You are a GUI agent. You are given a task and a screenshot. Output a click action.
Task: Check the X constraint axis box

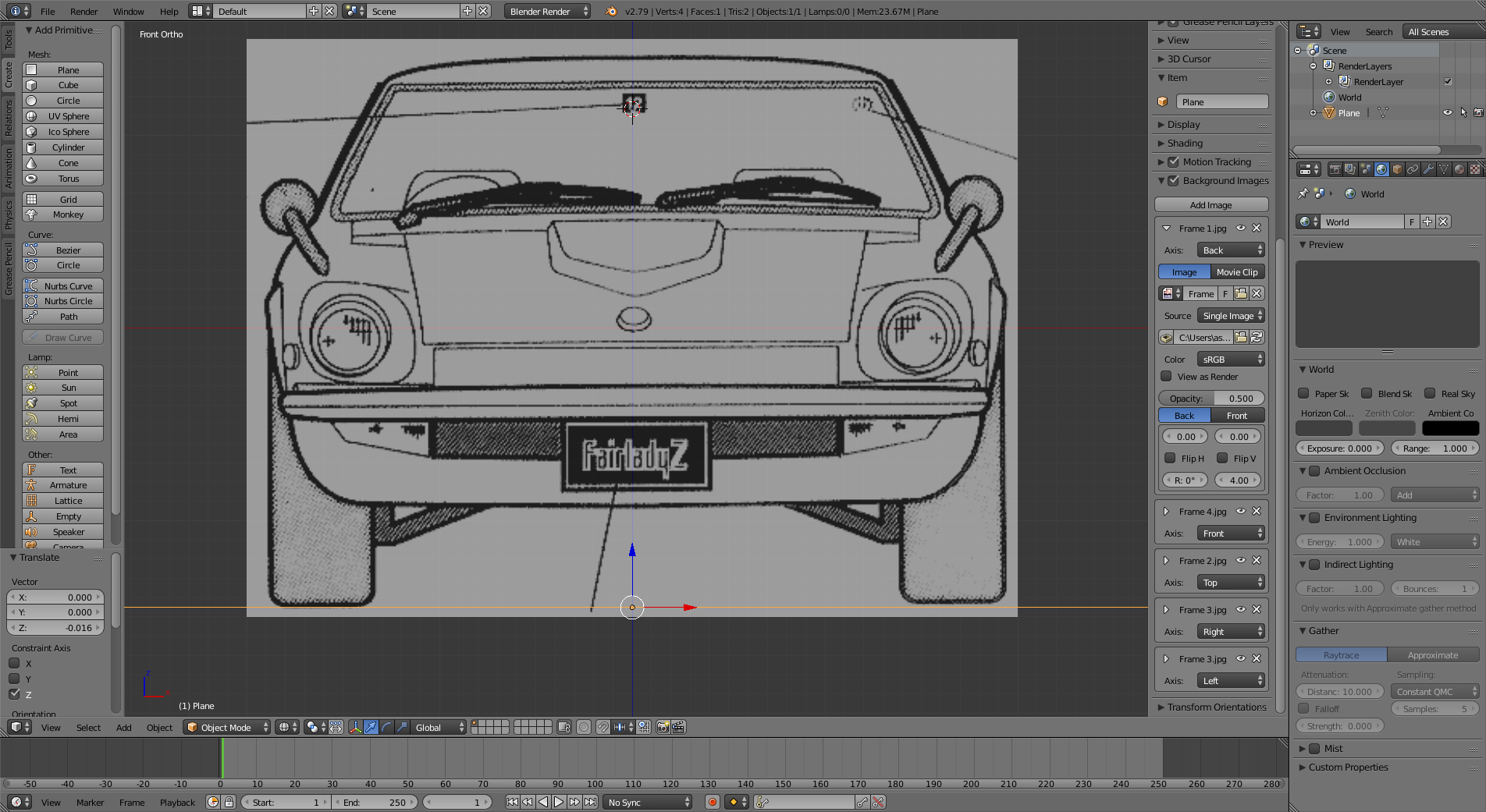click(x=14, y=663)
